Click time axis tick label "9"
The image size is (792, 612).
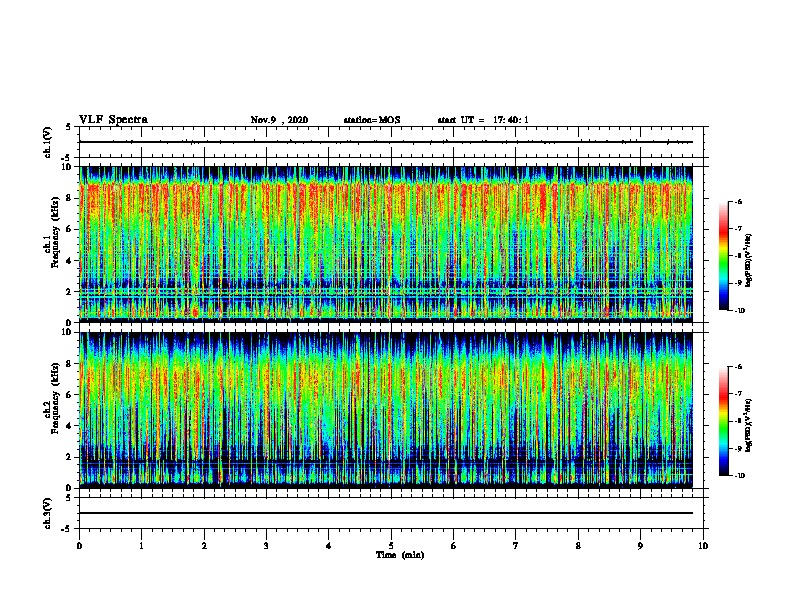click(640, 546)
